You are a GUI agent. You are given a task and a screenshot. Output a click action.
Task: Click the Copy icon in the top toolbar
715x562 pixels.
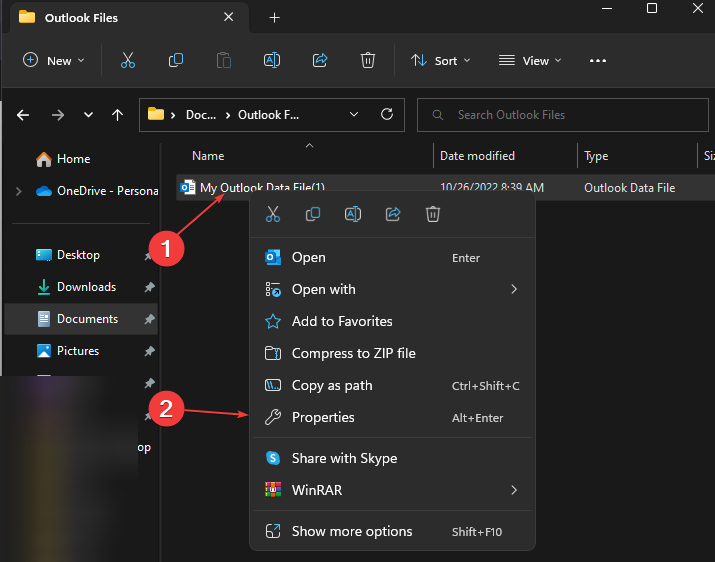176,60
